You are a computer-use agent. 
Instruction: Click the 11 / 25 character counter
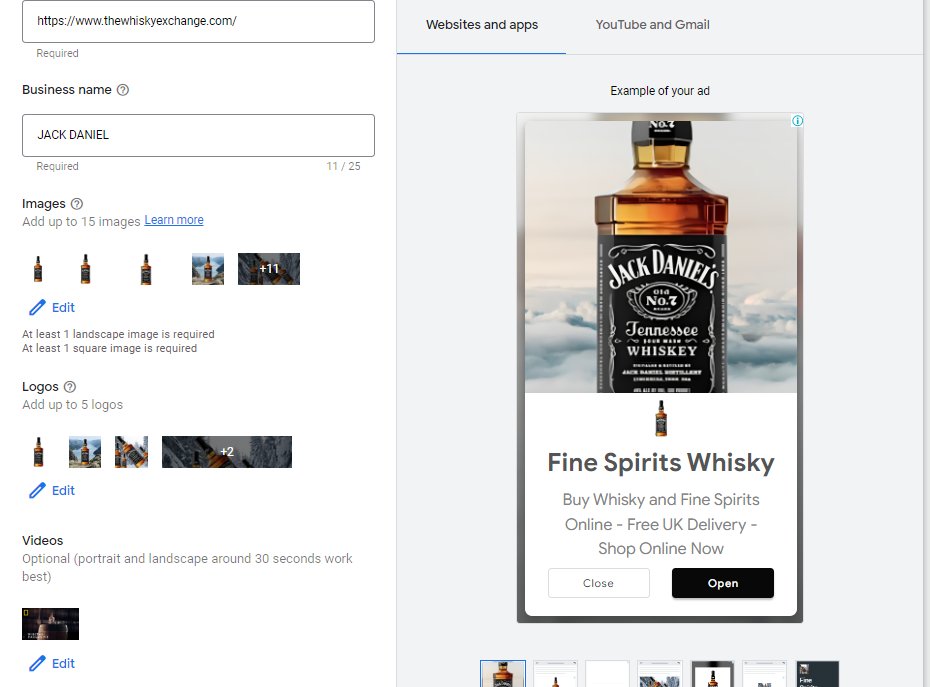(343, 166)
